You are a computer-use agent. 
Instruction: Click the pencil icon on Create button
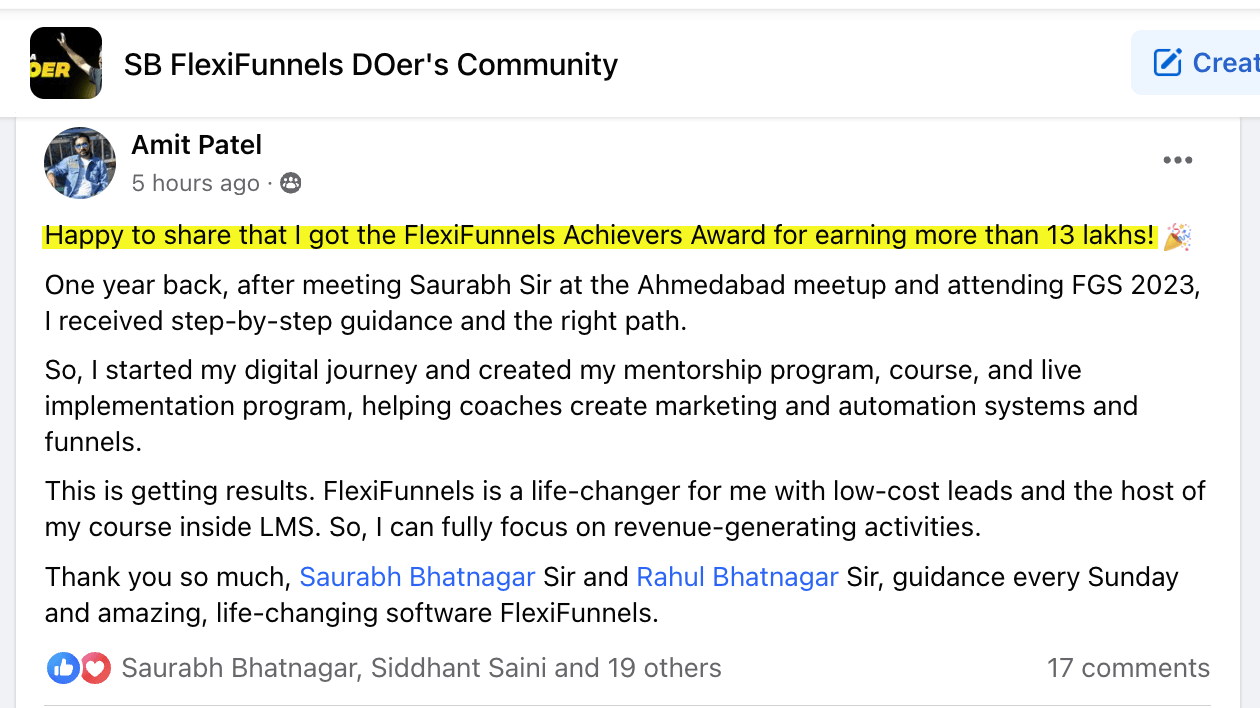tap(1167, 63)
